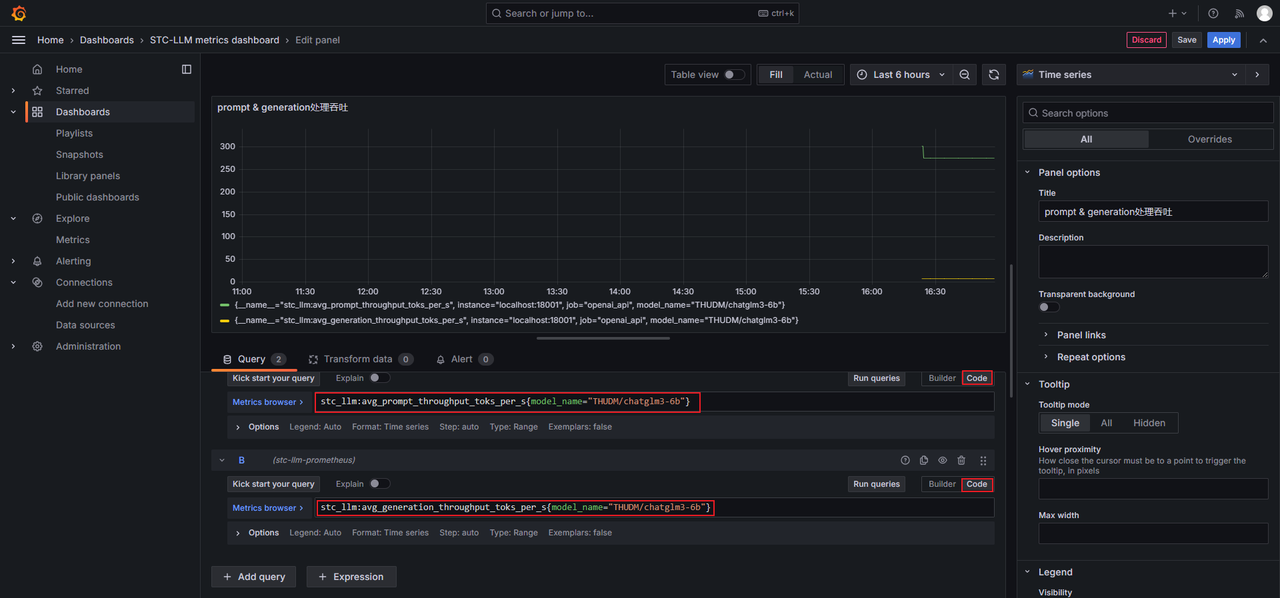Switch to the Transform data tab
The height and width of the screenshot is (598, 1280).
click(x=357, y=359)
